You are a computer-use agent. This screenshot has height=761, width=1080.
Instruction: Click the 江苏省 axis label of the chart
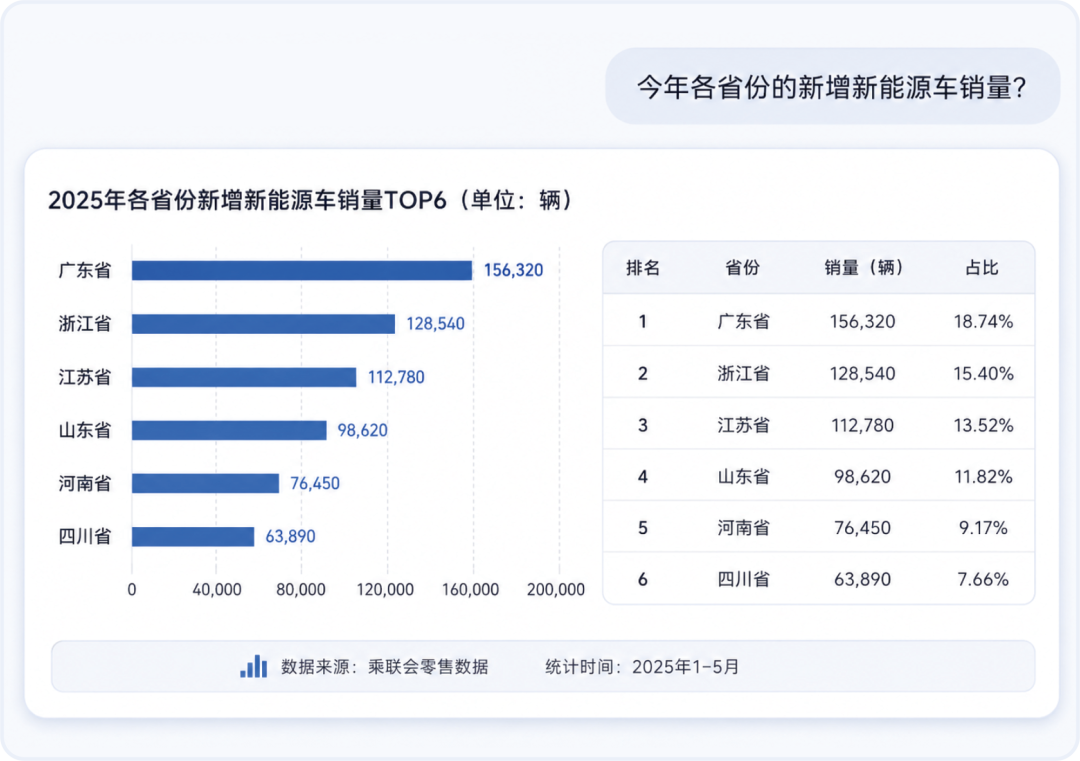pyautogui.click(x=85, y=377)
